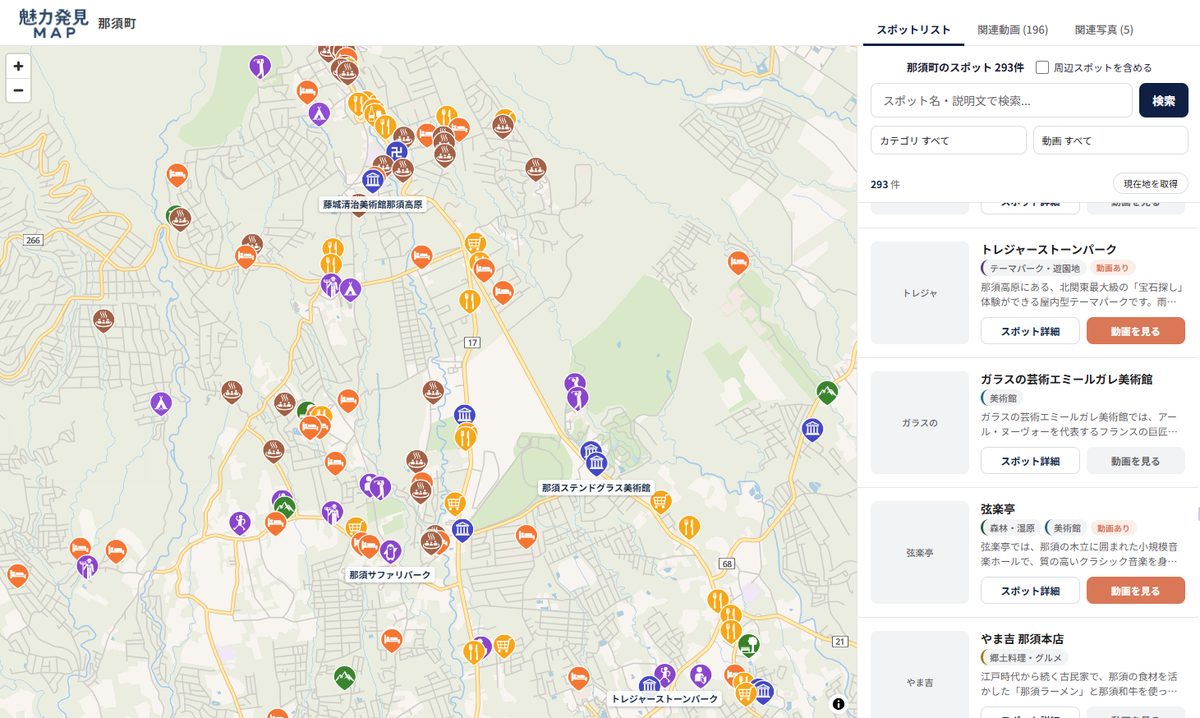
Task: Focus the spot name search field
Action: 1001,101
